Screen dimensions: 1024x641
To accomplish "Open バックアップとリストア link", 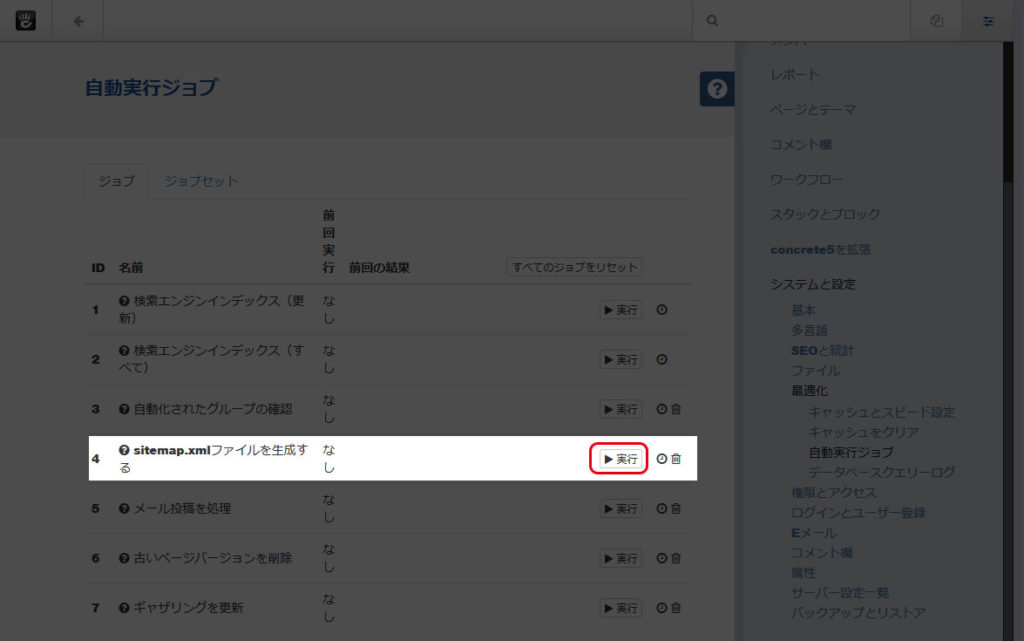I will [858, 613].
